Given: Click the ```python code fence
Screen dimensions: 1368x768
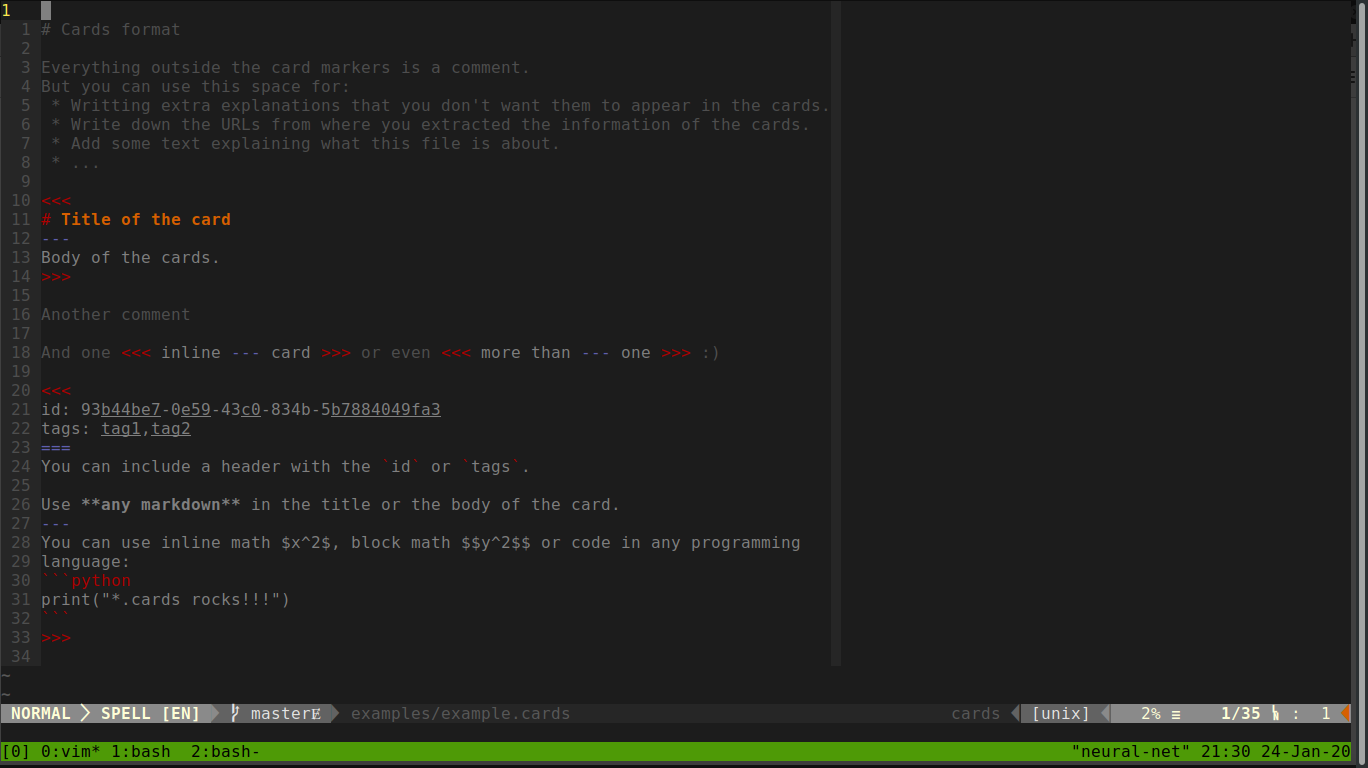Looking at the screenshot, I should click(85, 580).
